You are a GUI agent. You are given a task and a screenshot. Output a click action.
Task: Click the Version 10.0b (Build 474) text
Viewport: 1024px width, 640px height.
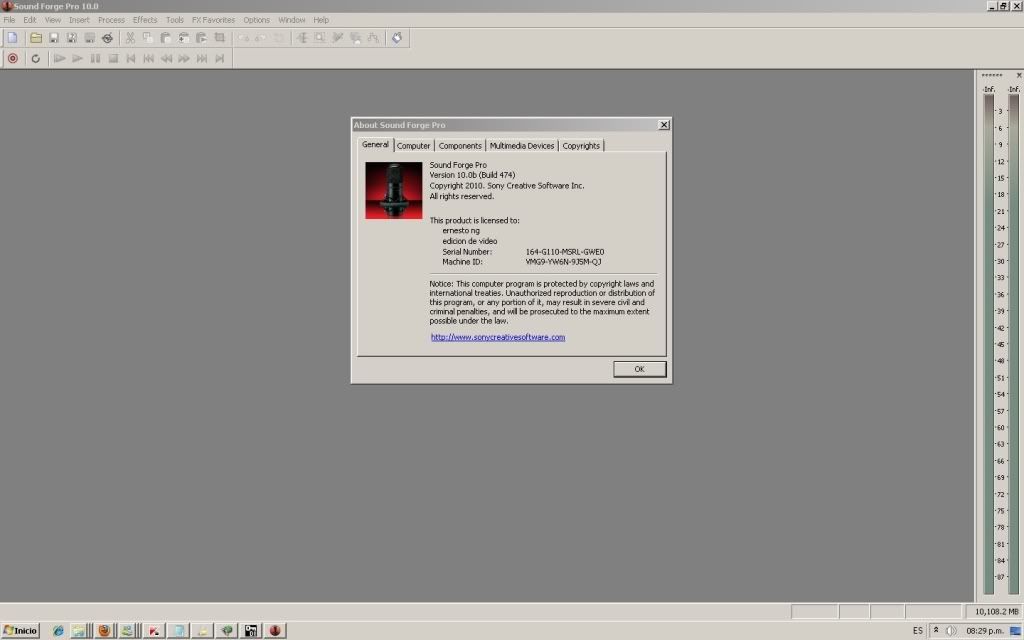point(472,175)
